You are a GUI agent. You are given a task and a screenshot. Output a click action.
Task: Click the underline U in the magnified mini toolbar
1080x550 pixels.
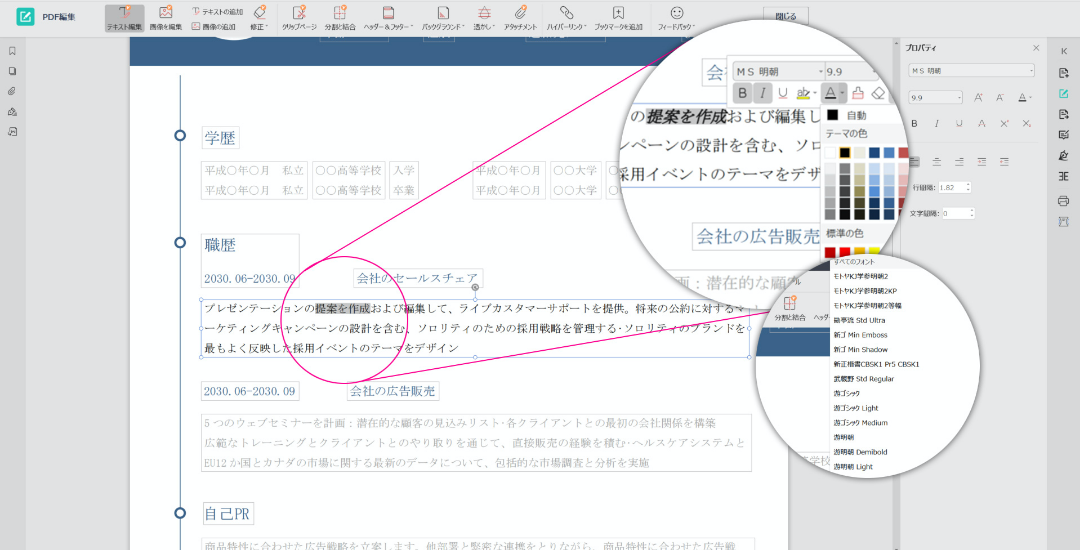782,93
